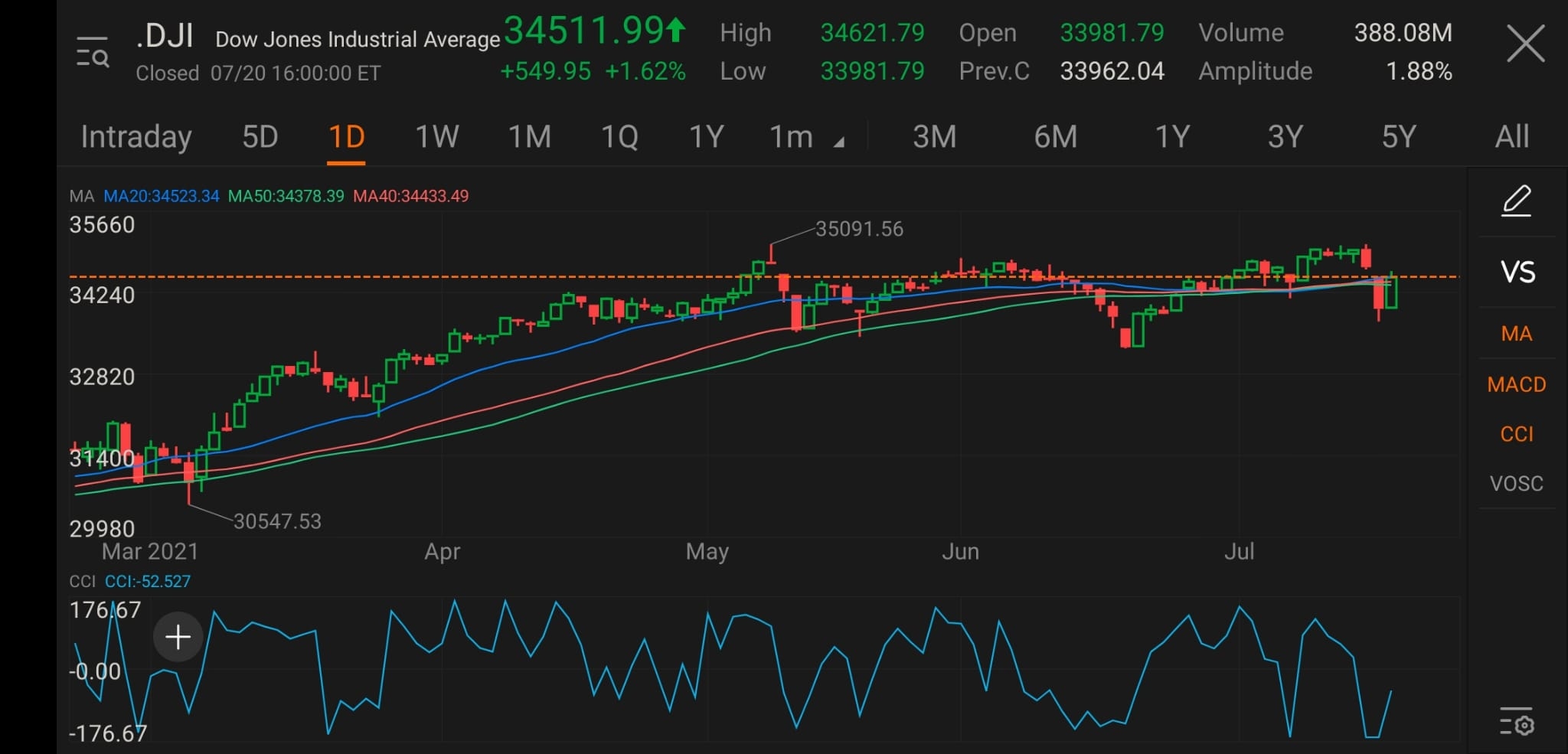This screenshot has height=754, width=1568.
Task: Click the .DJI ticker symbol
Action: [x=165, y=36]
